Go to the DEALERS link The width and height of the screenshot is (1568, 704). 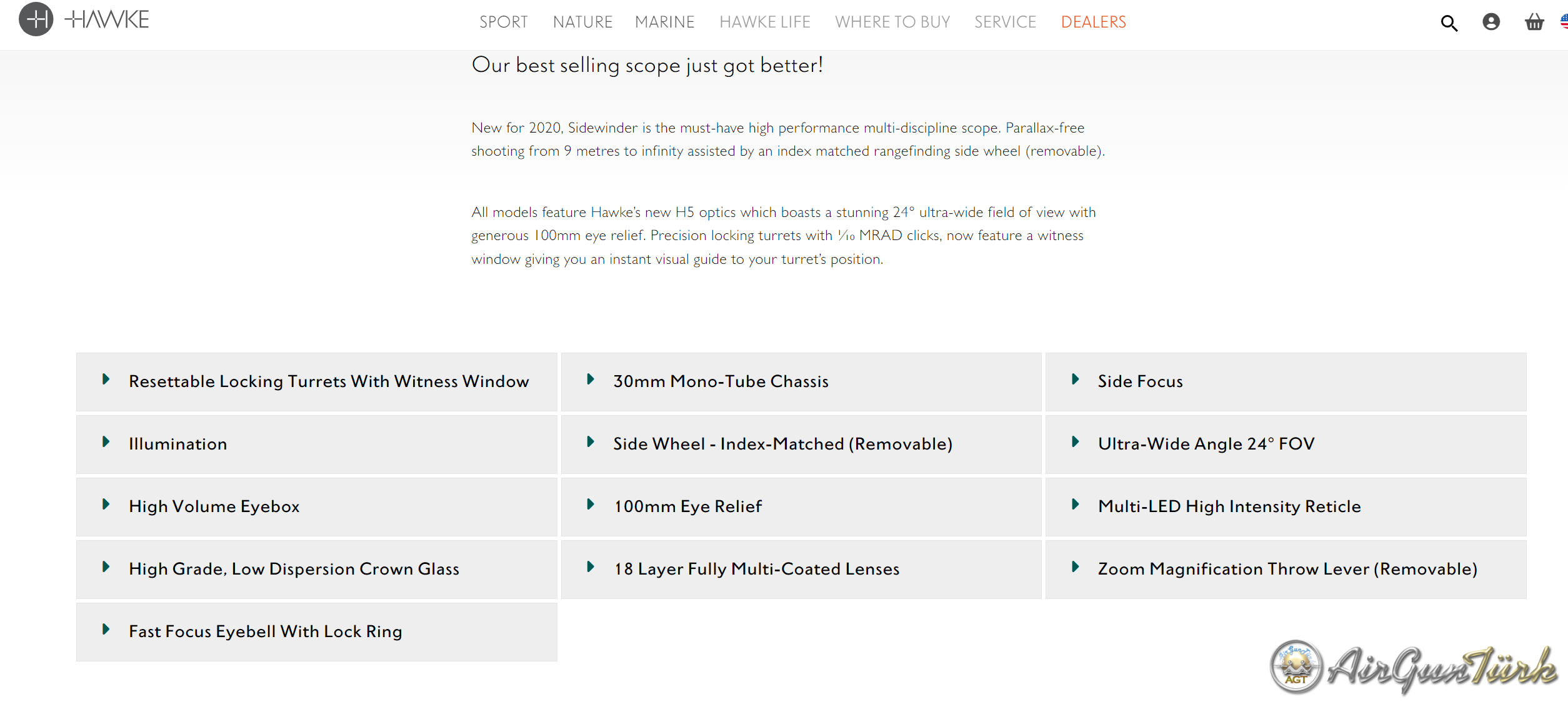click(x=1093, y=23)
